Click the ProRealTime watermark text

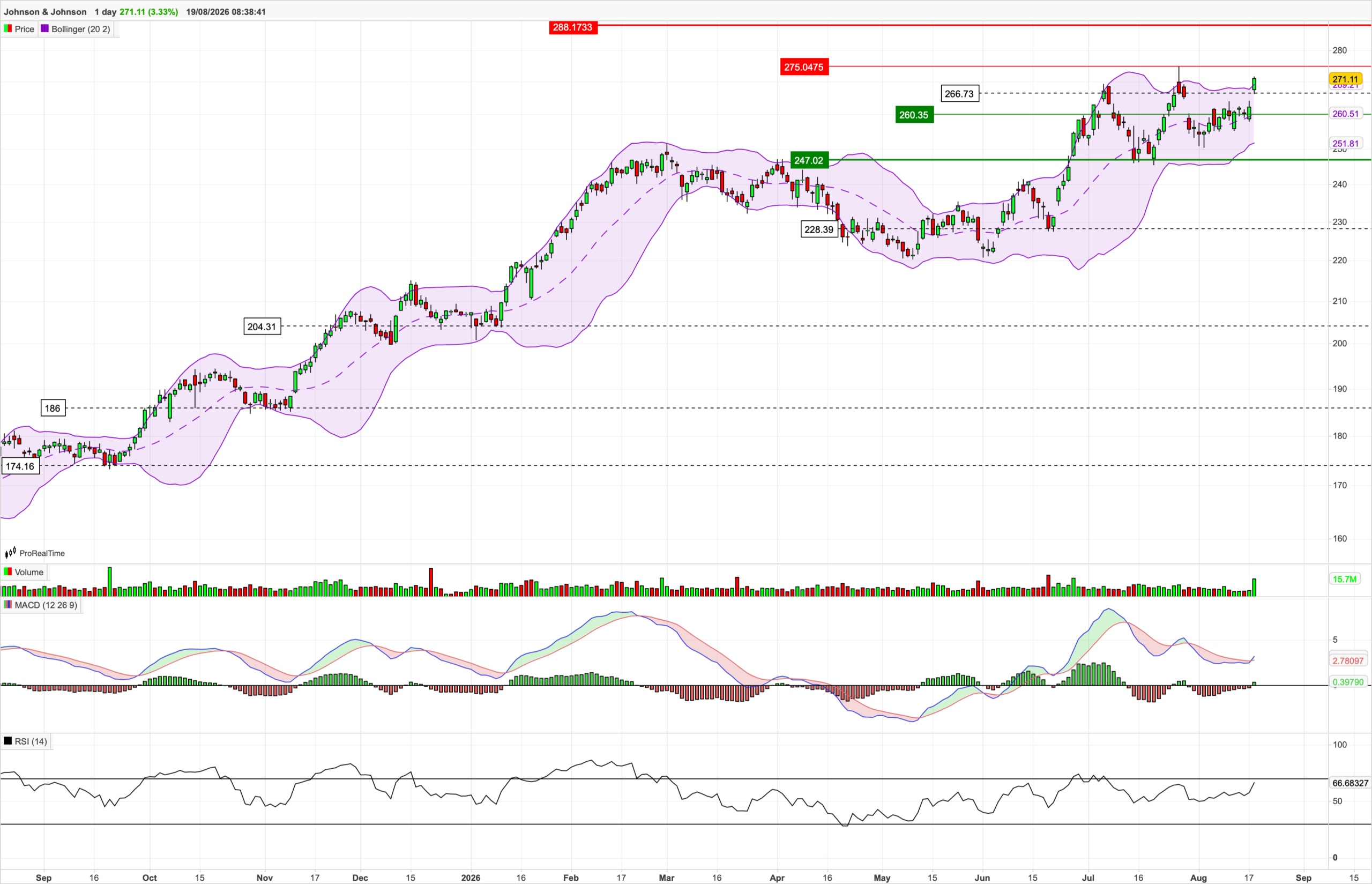[42, 553]
